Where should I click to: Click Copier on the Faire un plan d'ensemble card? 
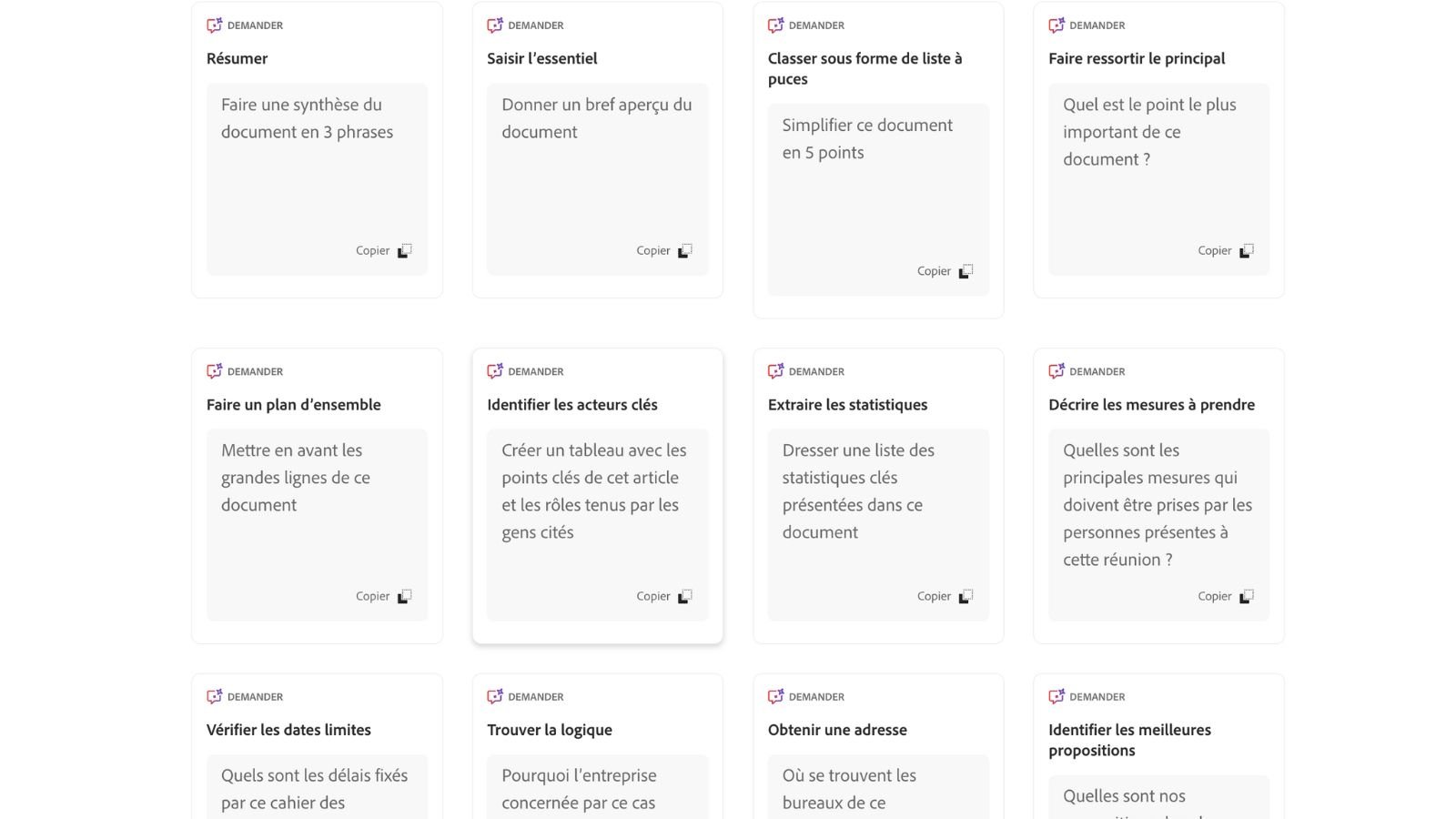tap(373, 595)
